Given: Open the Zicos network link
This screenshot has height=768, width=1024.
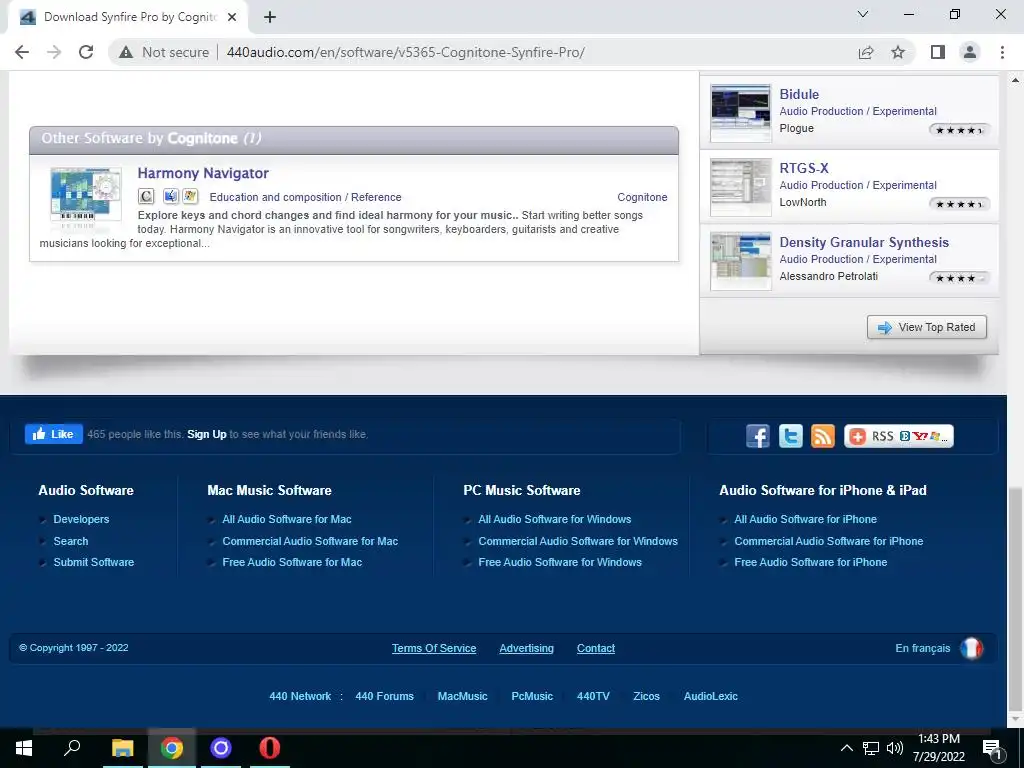Looking at the screenshot, I should click(646, 696).
